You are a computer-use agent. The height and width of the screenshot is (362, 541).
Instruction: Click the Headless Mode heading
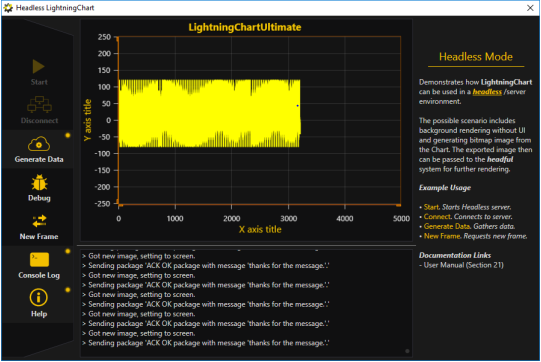[476, 57]
